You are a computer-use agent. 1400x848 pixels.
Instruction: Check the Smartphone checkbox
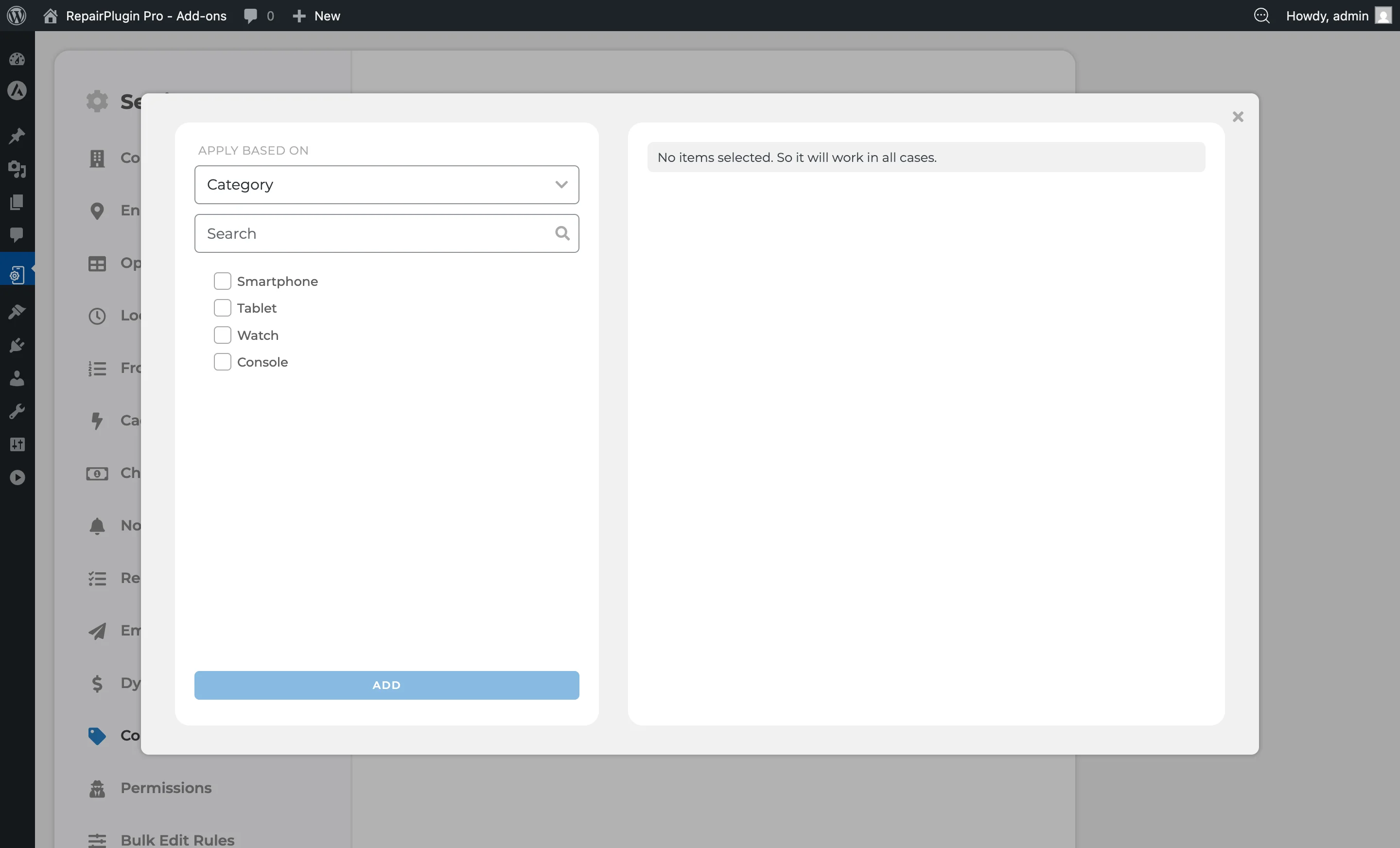pos(222,281)
